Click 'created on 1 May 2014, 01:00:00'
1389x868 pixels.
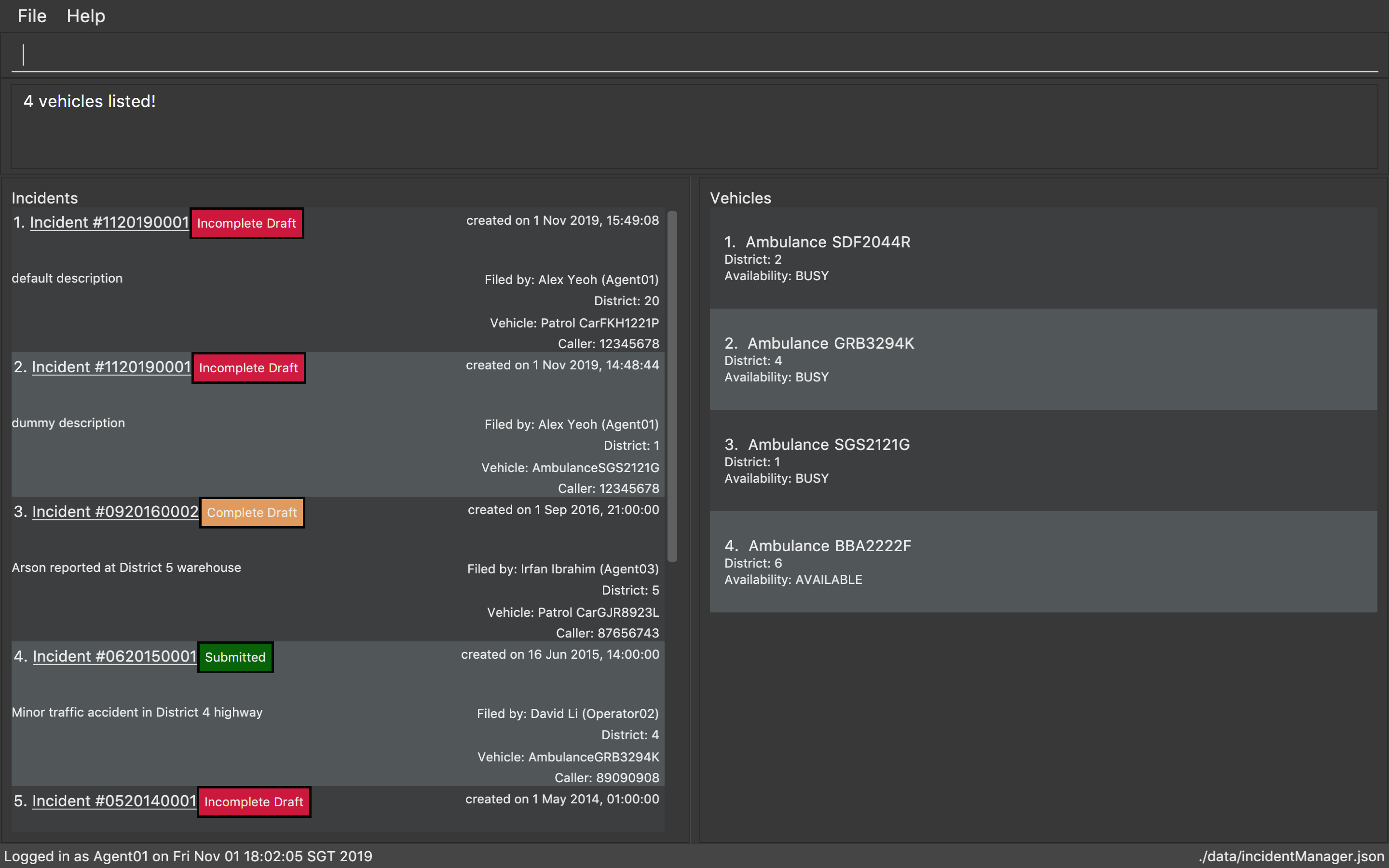(562, 799)
